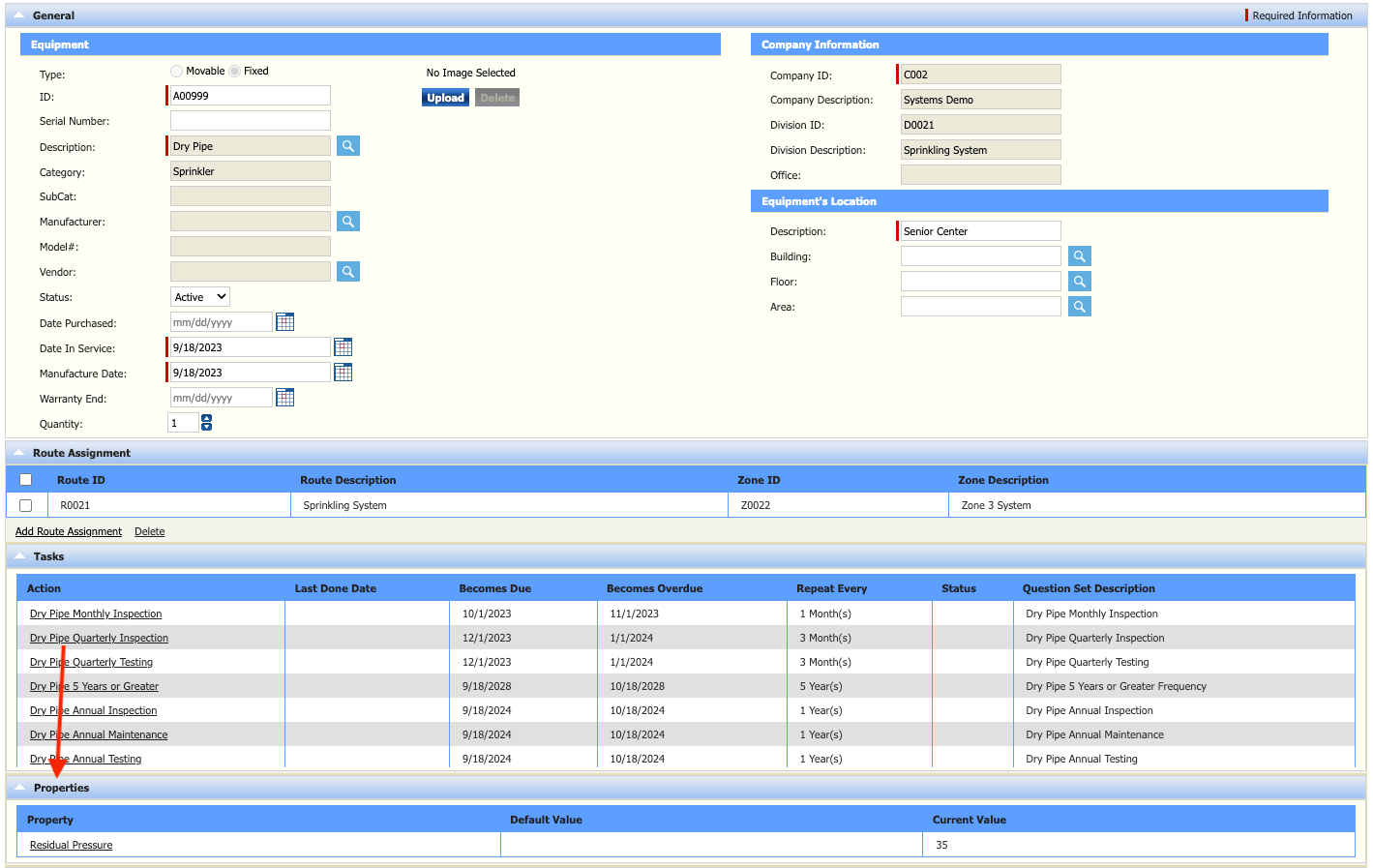Open the calendar picker for Date In Service
The height and width of the screenshot is (868, 1373).
pyautogui.click(x=343, y=346)
